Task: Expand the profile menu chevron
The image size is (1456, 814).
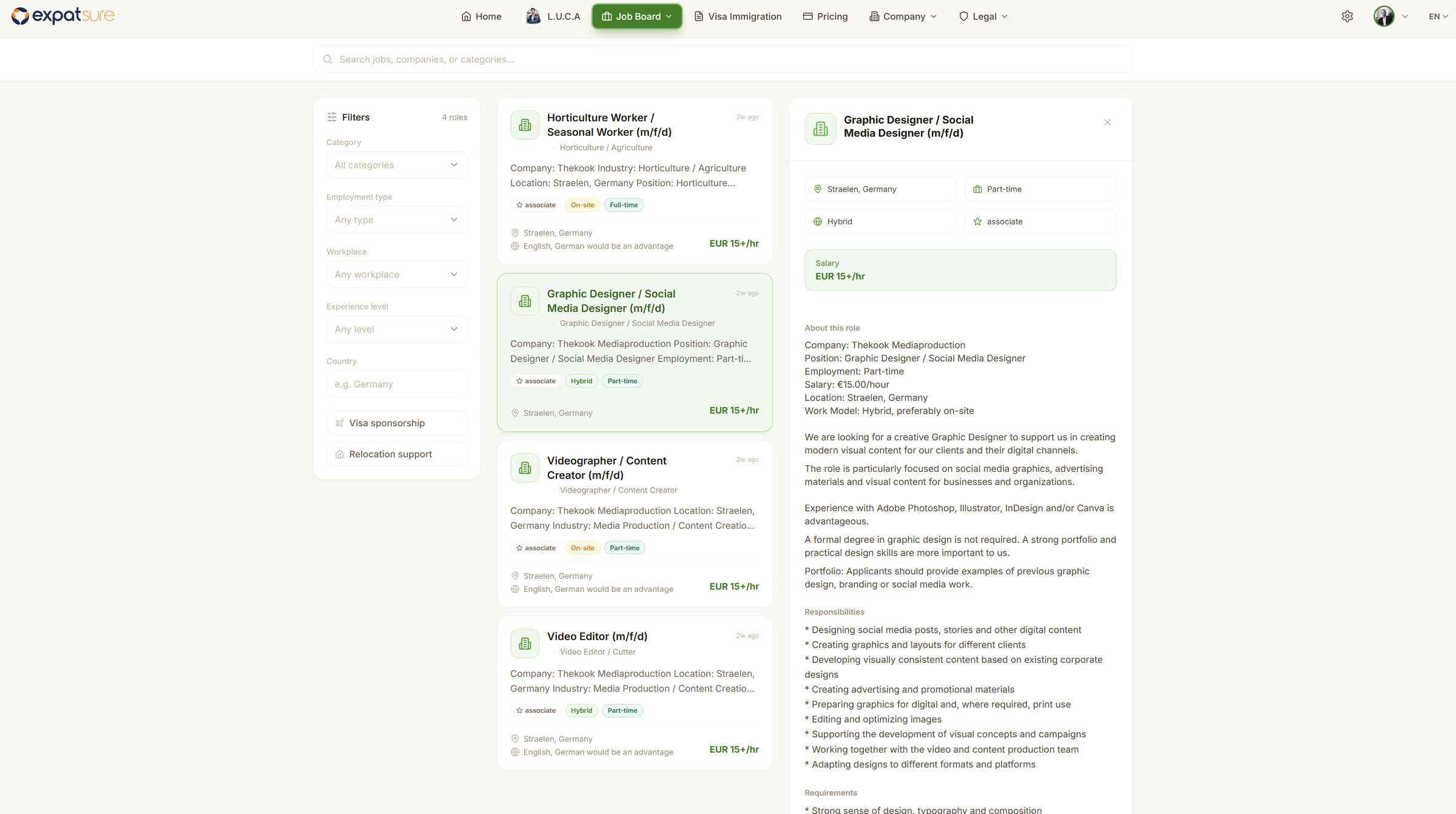Action: (x=1405, y=16)
